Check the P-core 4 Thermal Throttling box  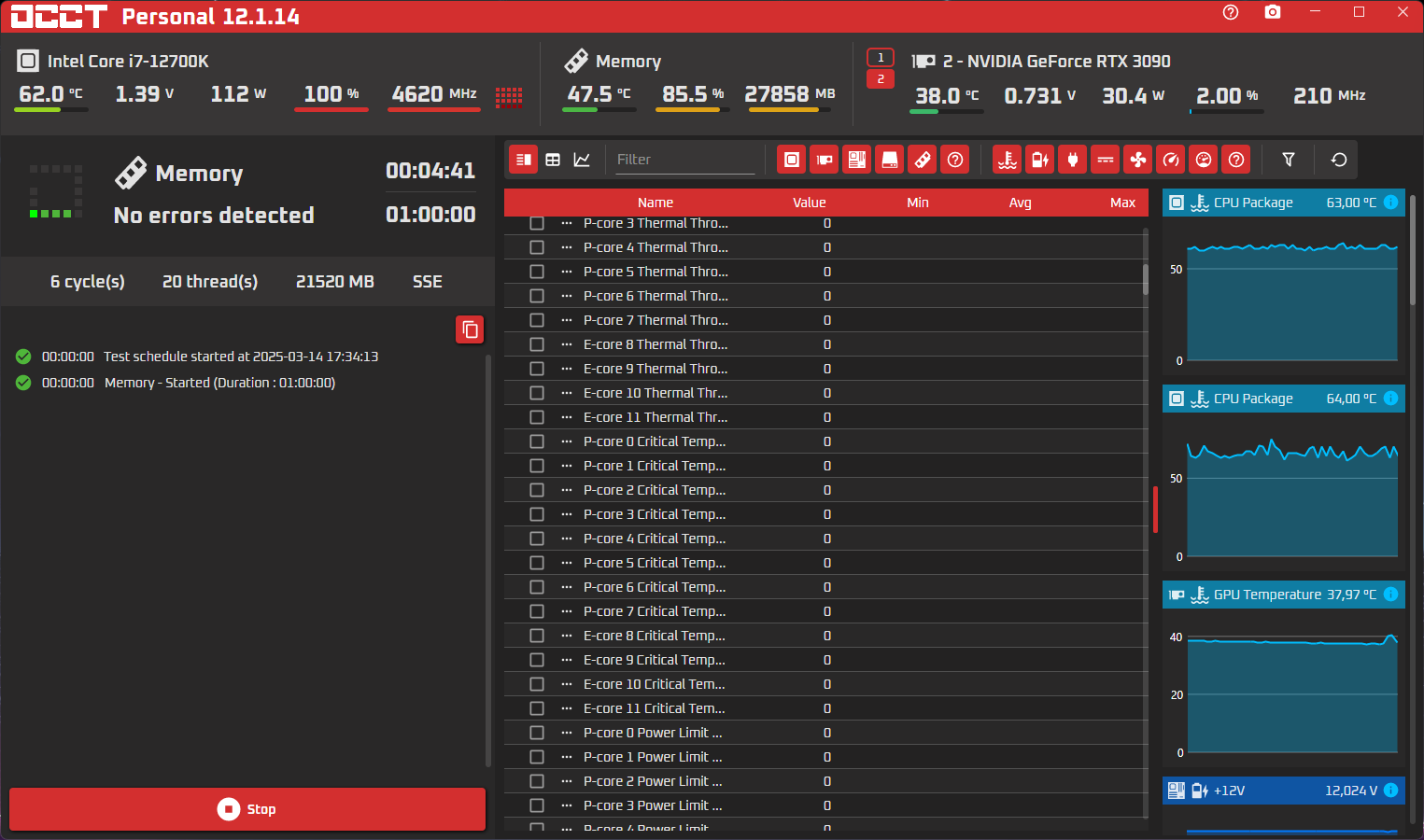point(537,247)
